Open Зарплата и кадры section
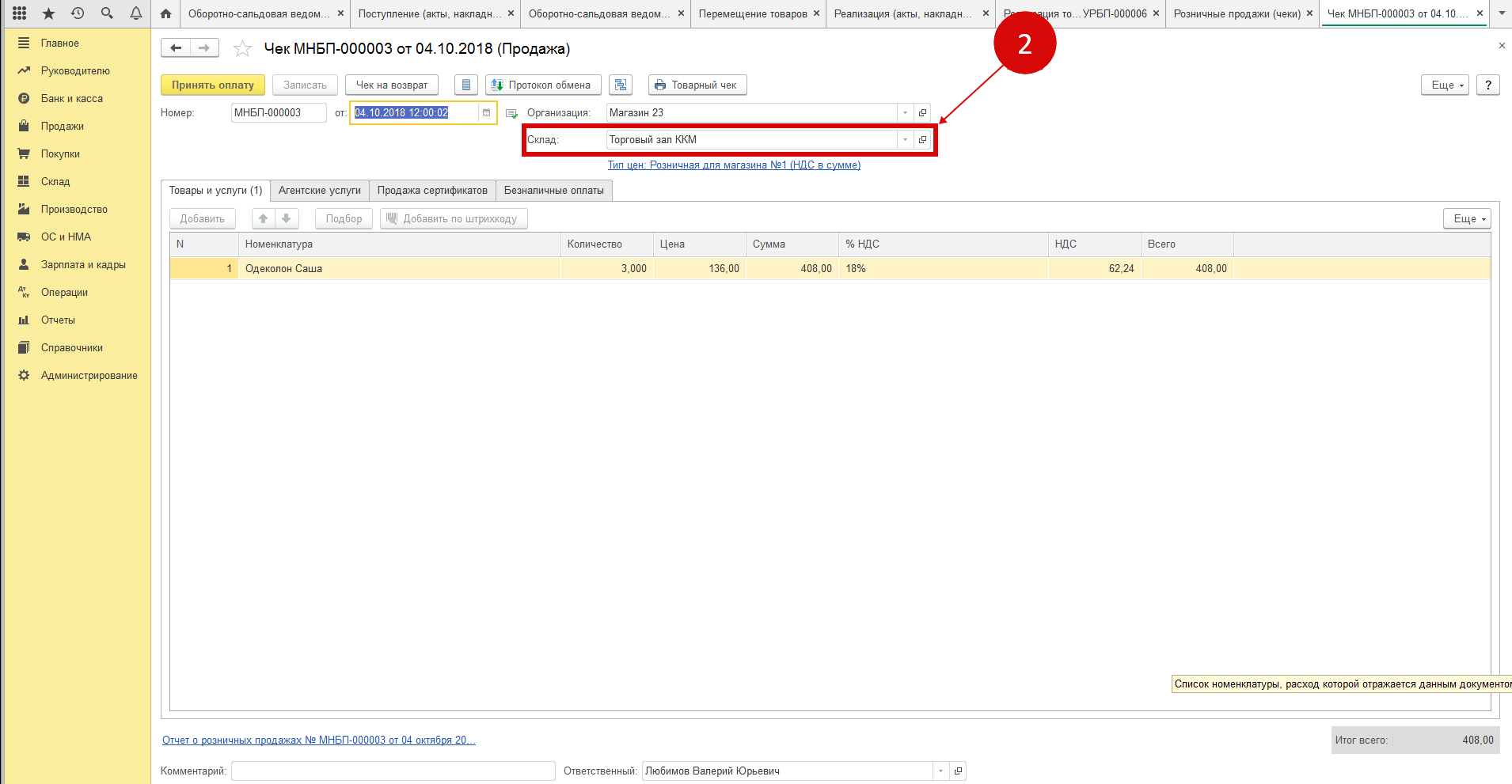1512x784 pixels. [83, 265]
